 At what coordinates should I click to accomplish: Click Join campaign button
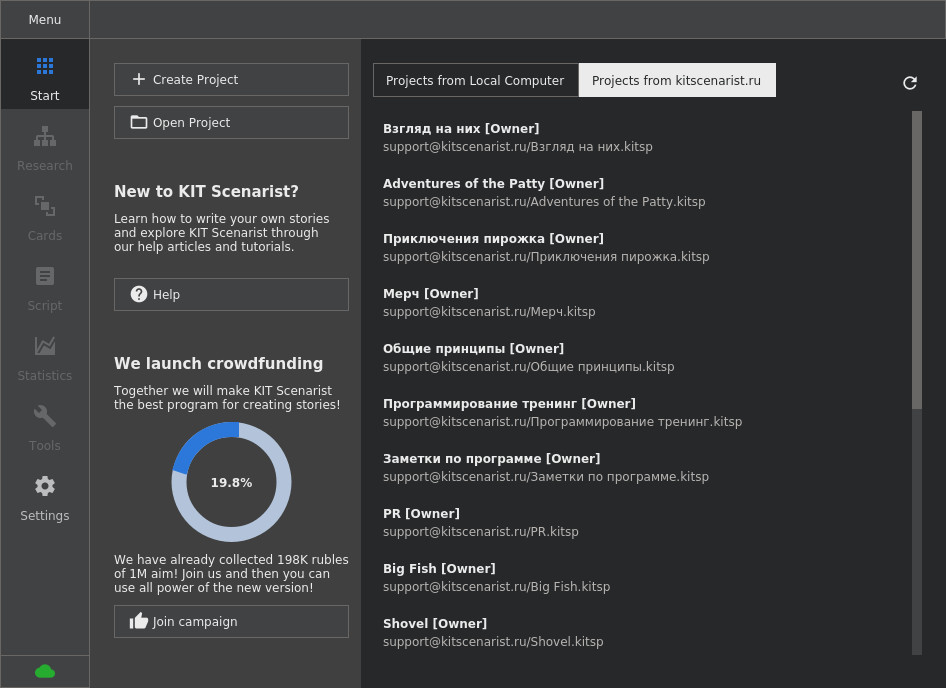pyautogui.click(x=231, y=622)
